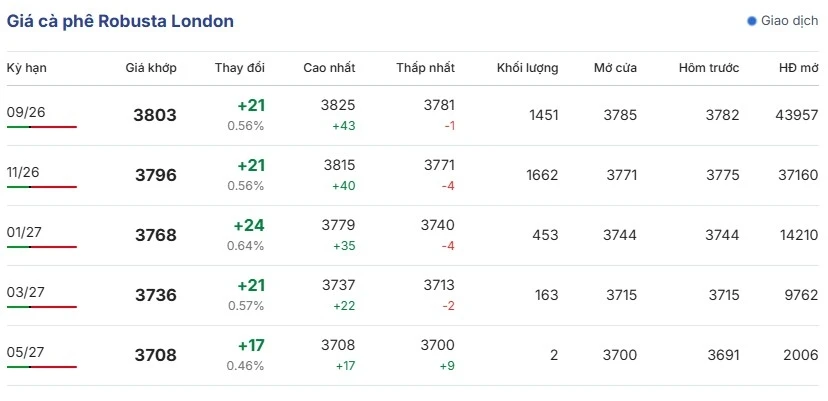Select the 03/27 contract term
828x401 pixels.
tap(23, 292)
